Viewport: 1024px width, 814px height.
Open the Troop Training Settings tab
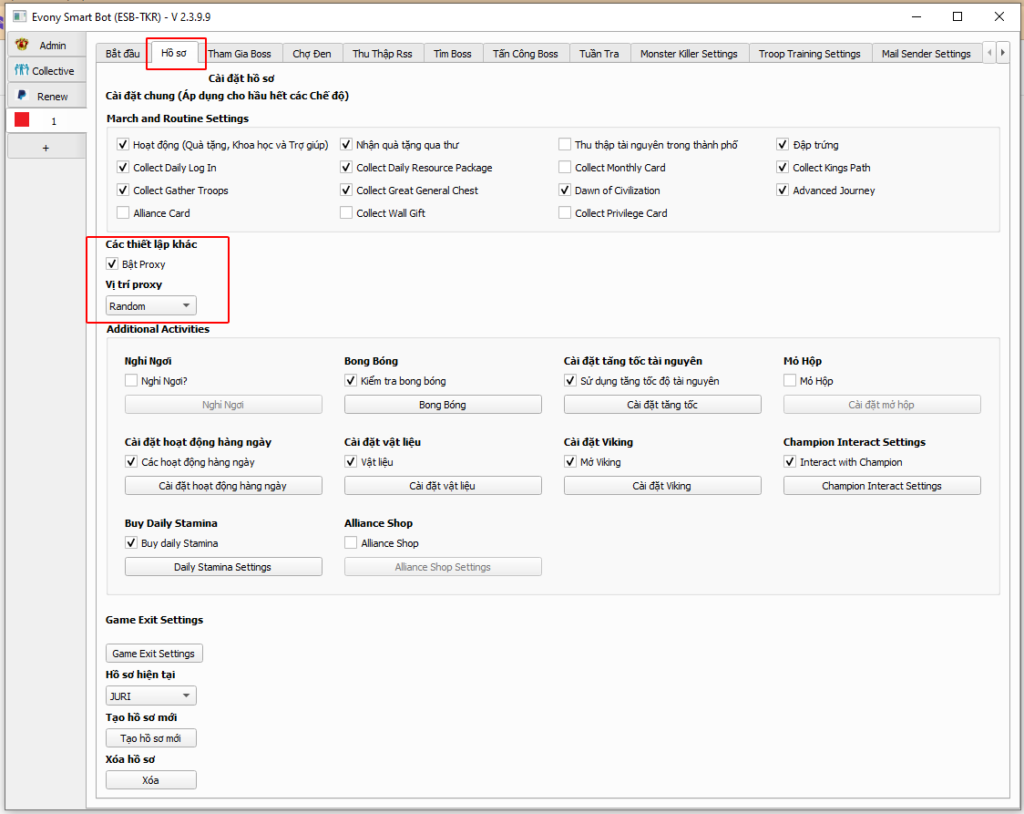[808, 54]
